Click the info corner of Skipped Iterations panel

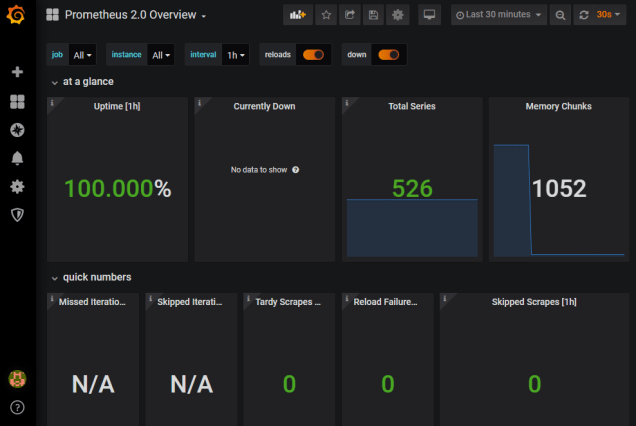pos(150,299)
